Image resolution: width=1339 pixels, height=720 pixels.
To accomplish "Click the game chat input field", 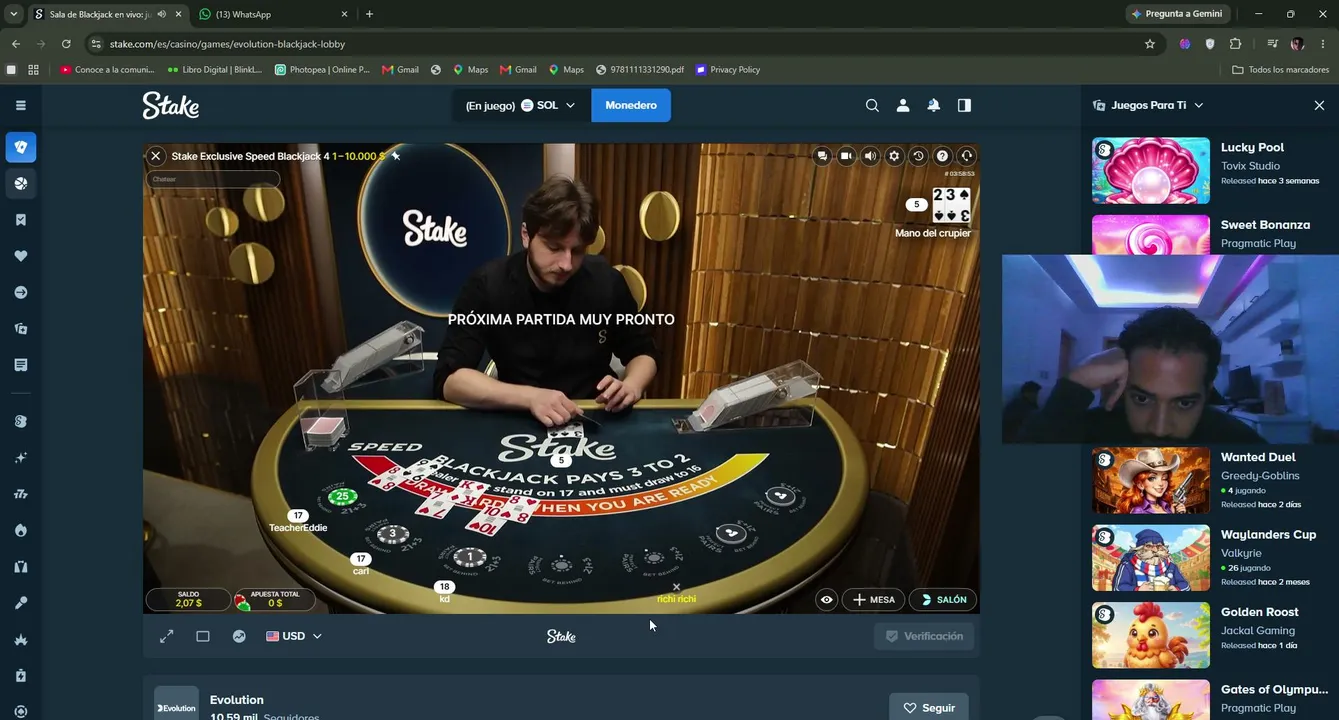I will click(213, 179).
